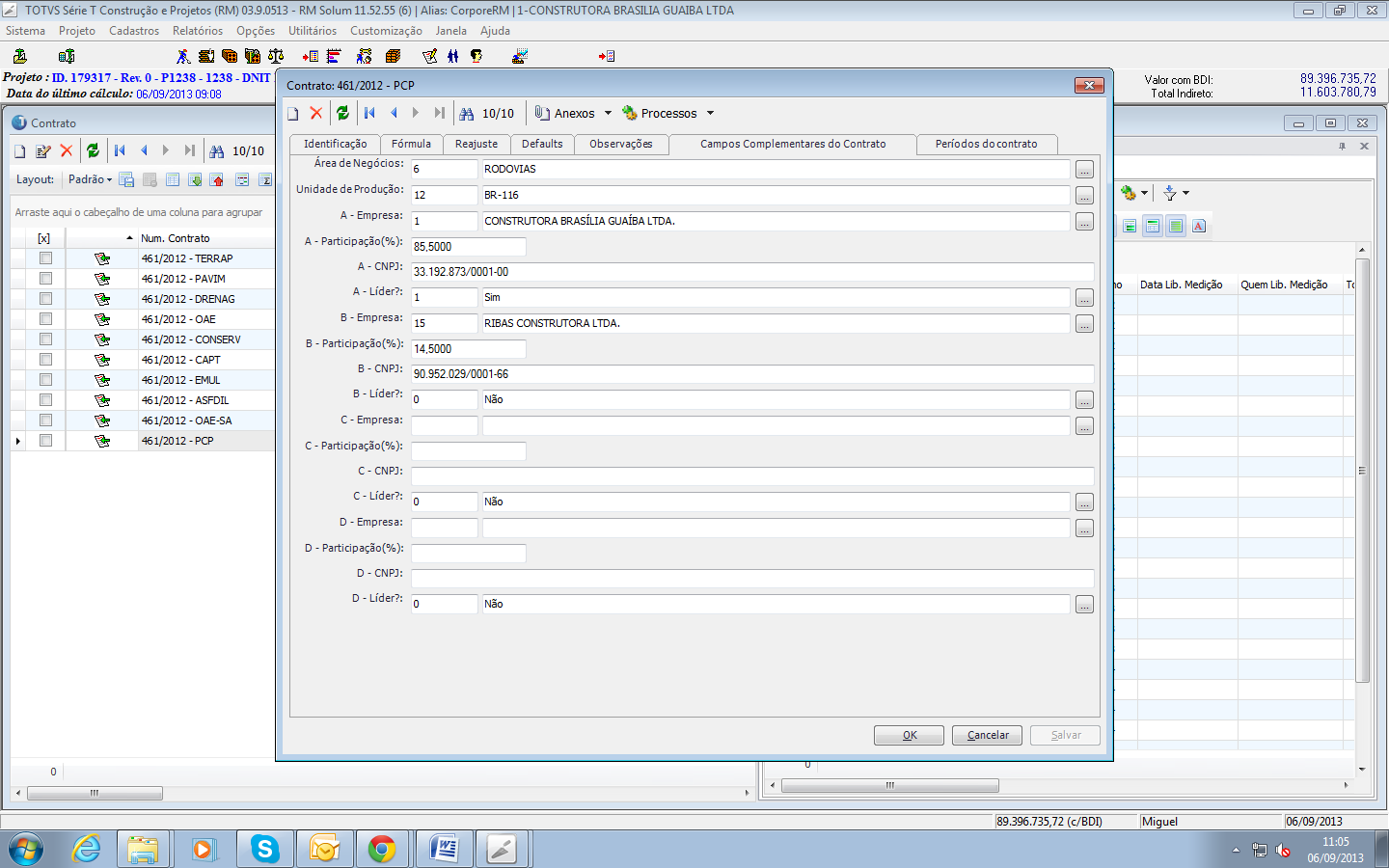Check the box for 461/2012 - PAVIM

pyautogui.click(x=45, y=279)
